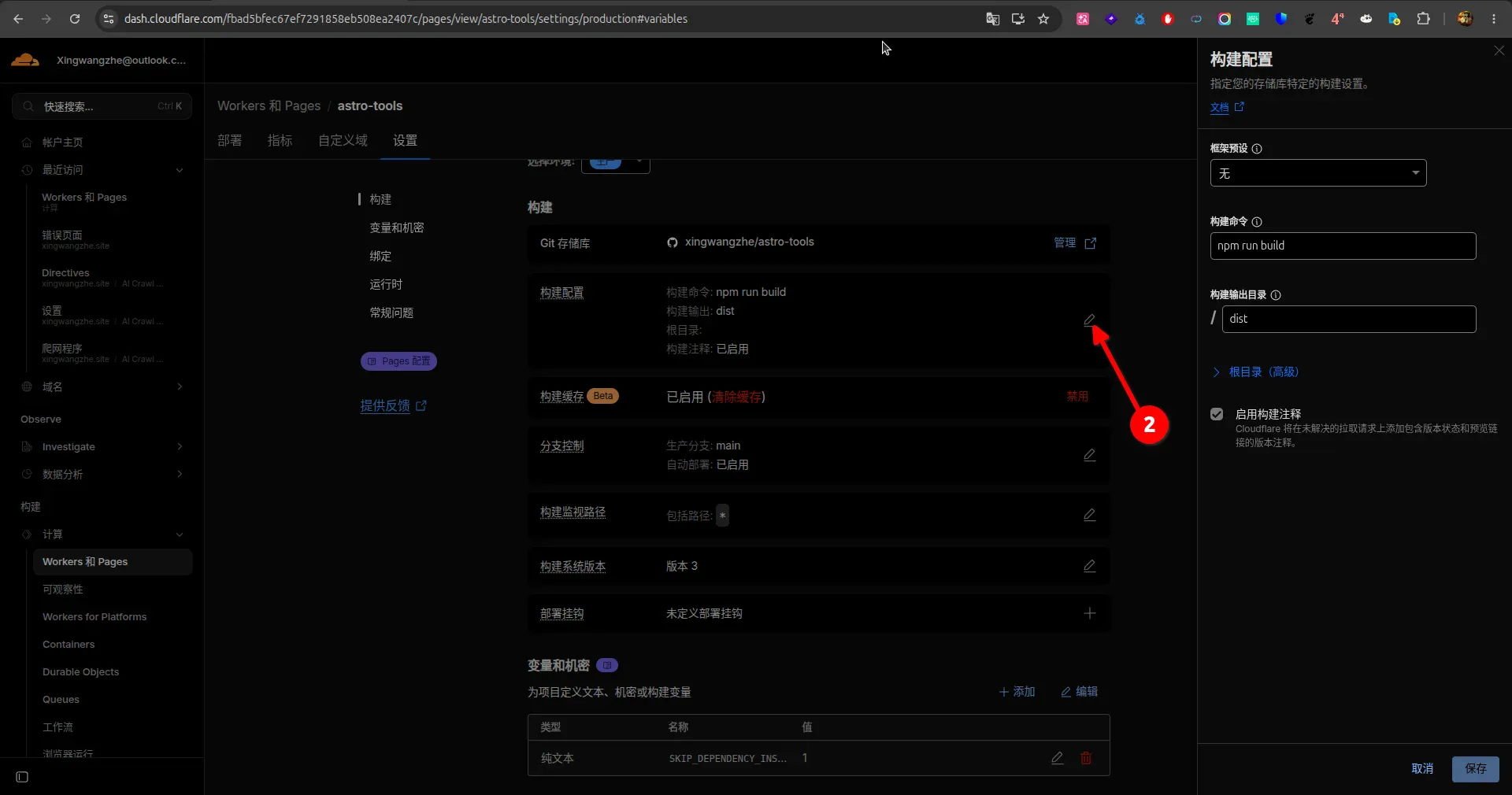Jump to 常规问题 settings section
1512x795 pixels.
pos(391,312)
